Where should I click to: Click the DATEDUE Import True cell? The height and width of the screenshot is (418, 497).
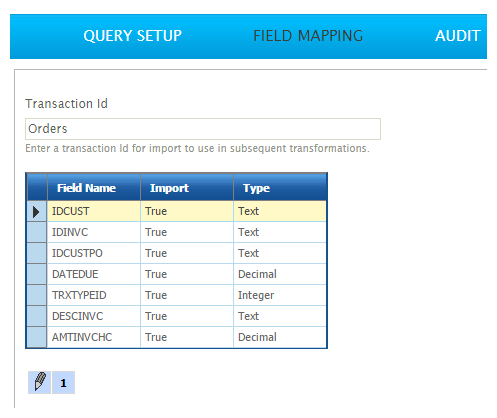click(187, 274)
